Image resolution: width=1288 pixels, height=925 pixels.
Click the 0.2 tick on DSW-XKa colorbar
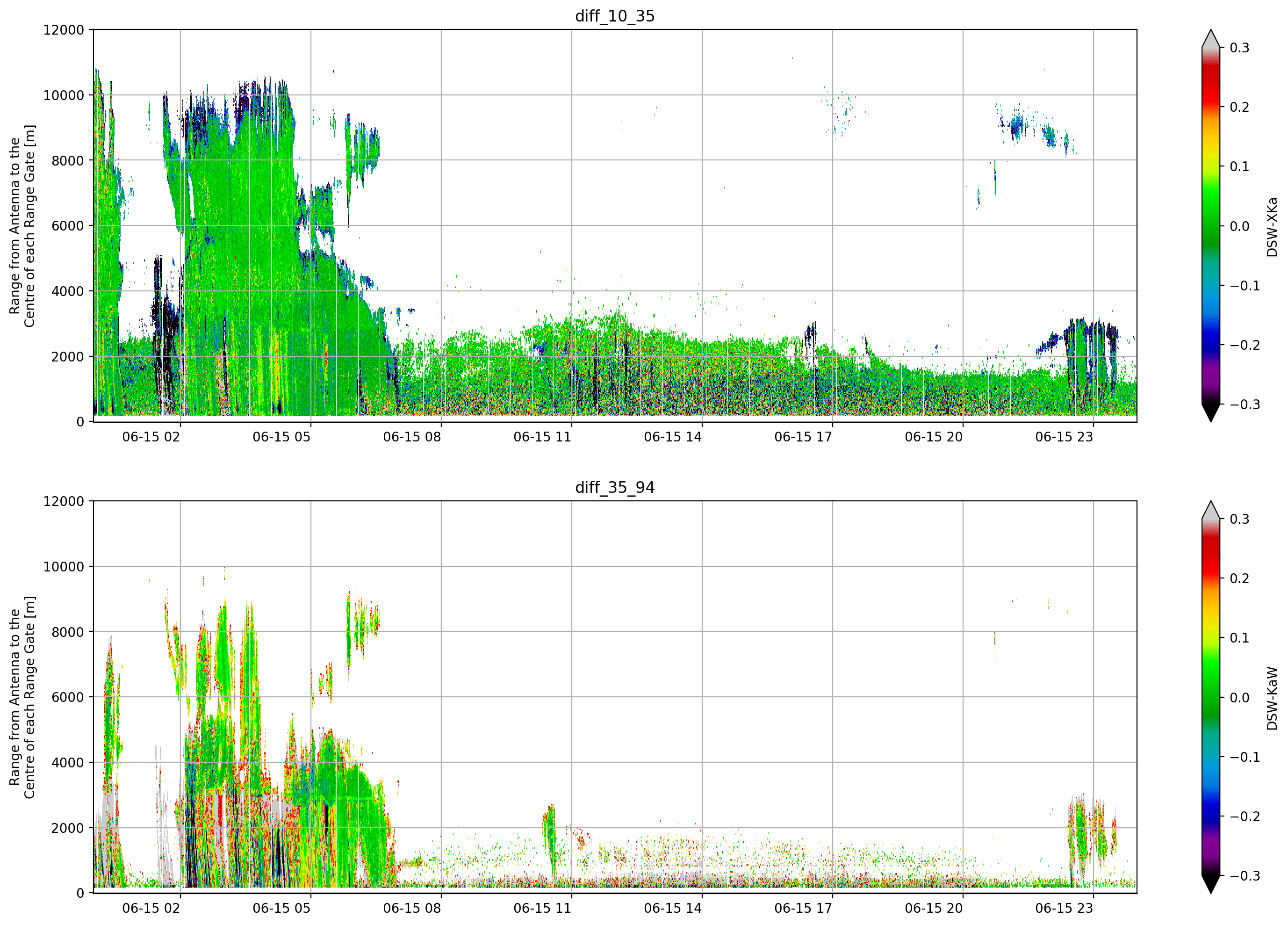(x=1240, y=108)
